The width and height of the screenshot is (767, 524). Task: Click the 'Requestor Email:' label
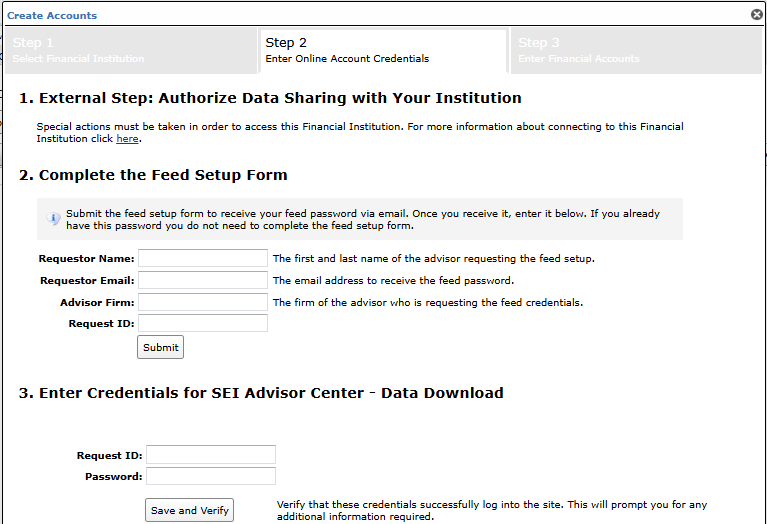pyautogui.click(x=87, y=280)
